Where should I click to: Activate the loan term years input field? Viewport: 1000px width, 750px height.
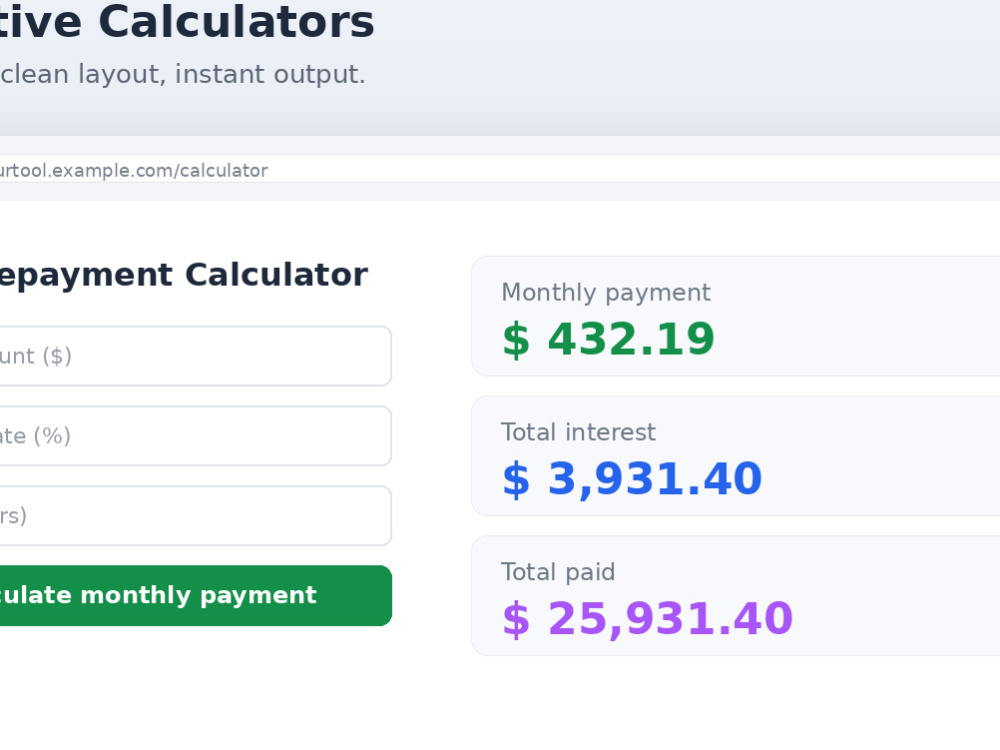(x=195, y=515)
